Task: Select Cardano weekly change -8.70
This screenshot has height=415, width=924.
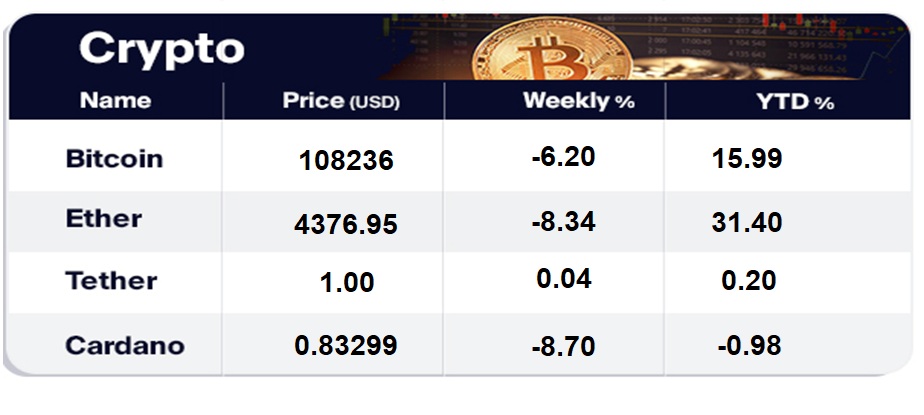Action: pyautogui.click(x=564, y=347)
